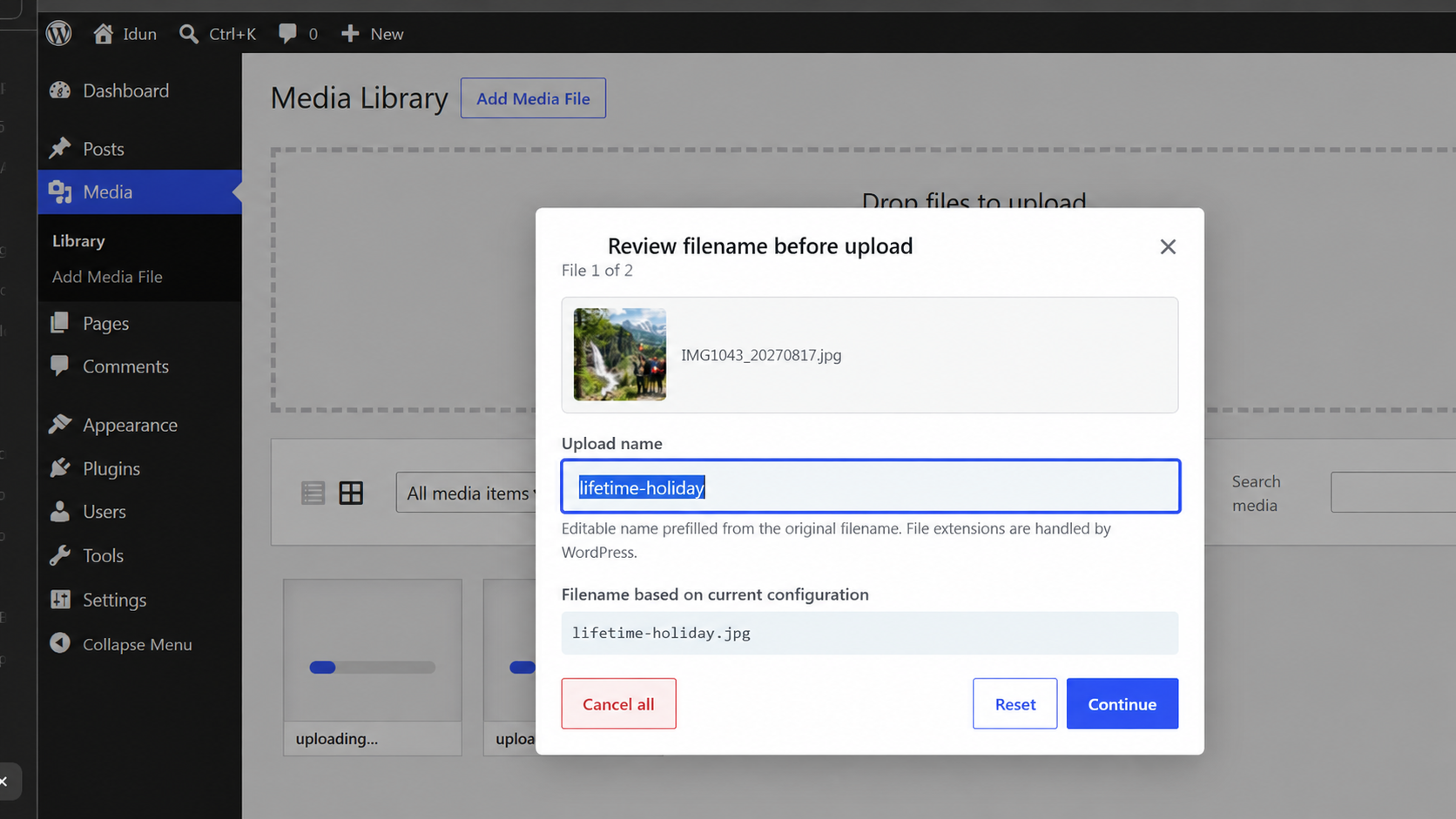1456x819 pixels.
Task: Open the Tools sidebar item
Action: (x=139, y=555)
